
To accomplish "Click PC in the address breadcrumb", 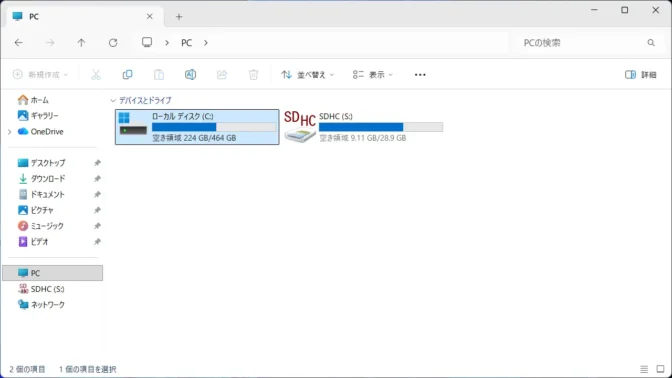I will coord(186,42).
